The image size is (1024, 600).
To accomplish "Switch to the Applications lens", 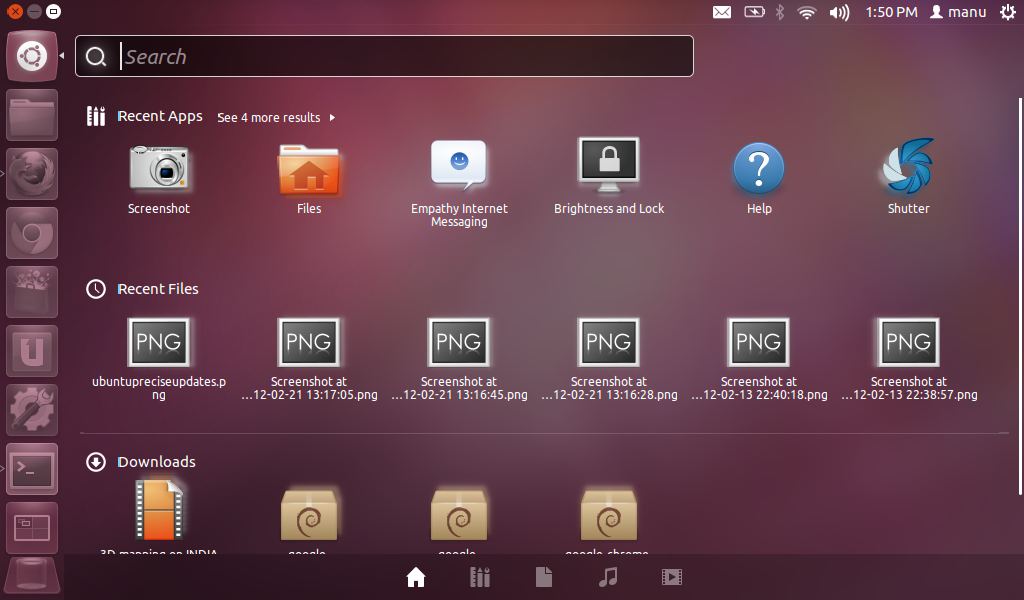I will (x=479, y=577).
